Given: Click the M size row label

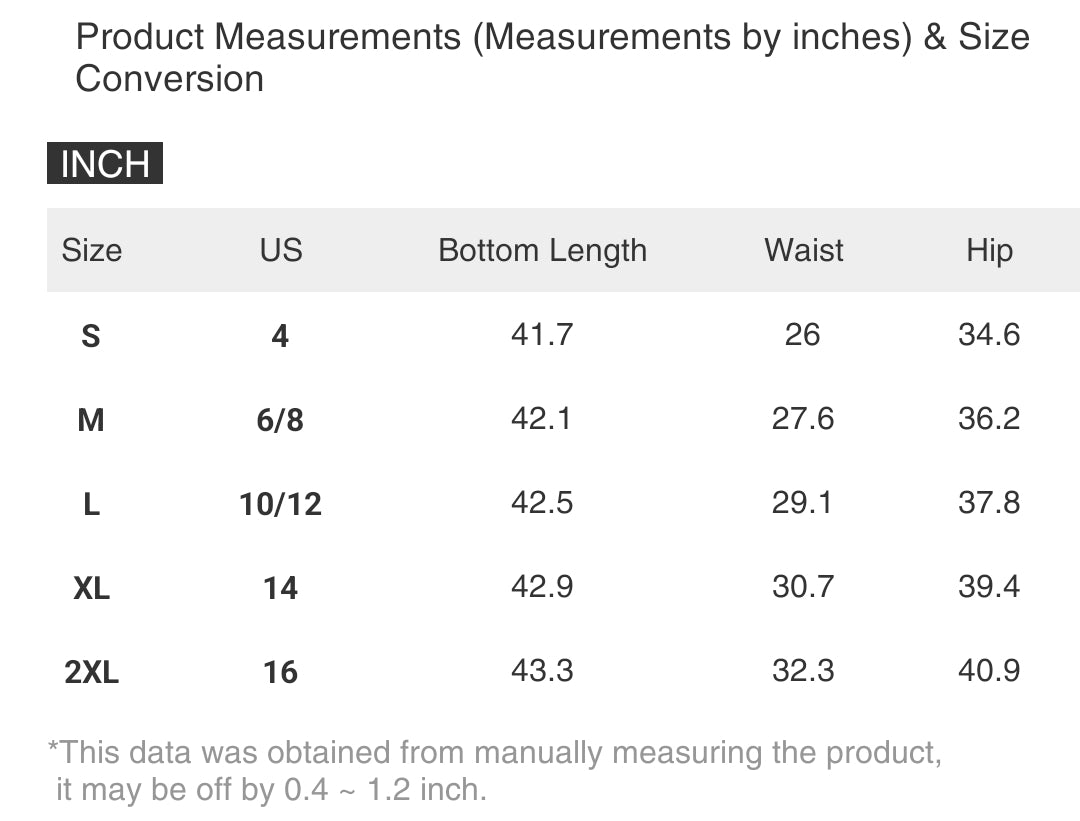Looking at the screenshot, I should click(91, 420).
